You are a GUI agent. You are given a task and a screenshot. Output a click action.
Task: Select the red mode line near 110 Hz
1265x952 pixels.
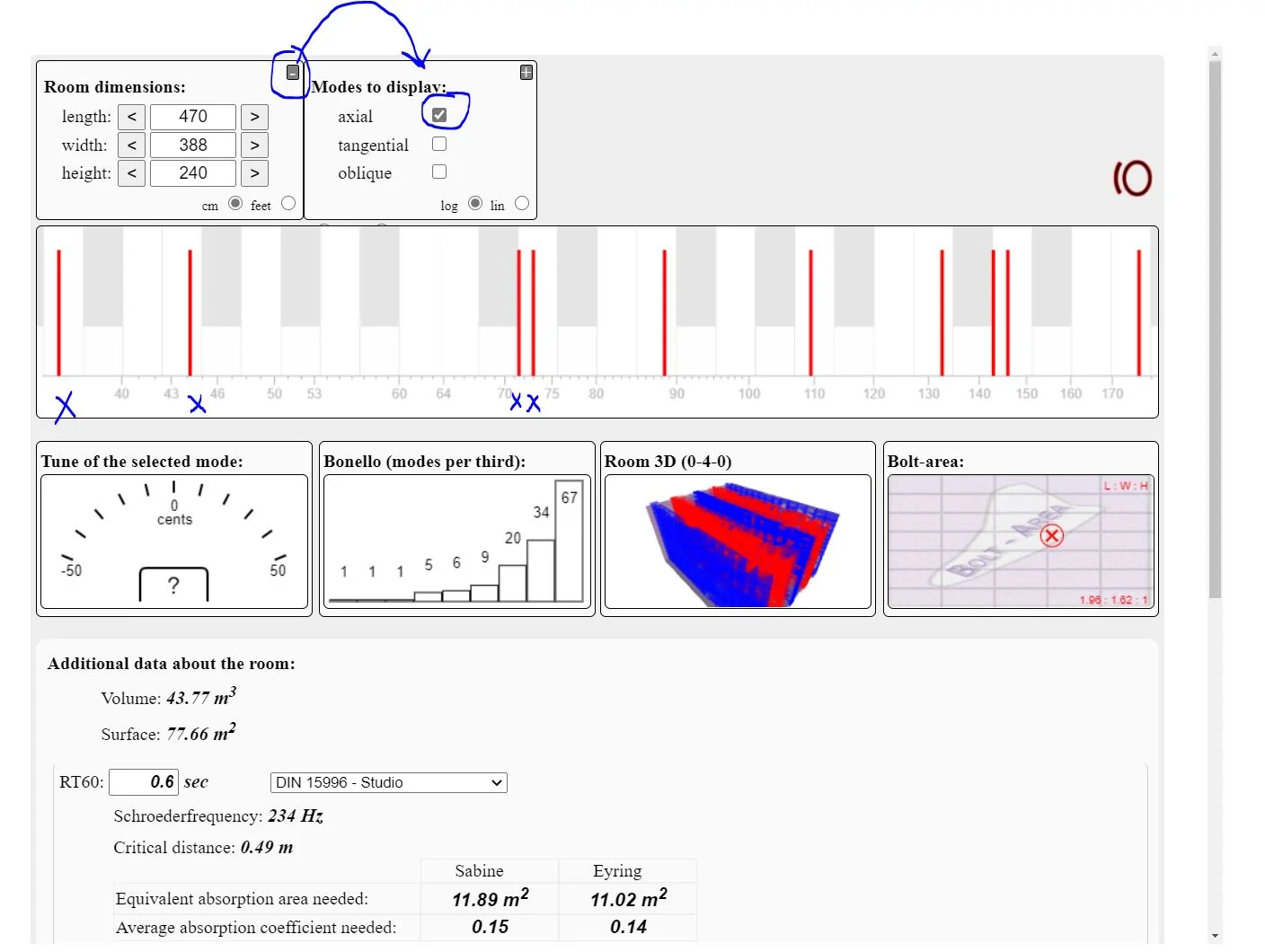coord(810,313)
